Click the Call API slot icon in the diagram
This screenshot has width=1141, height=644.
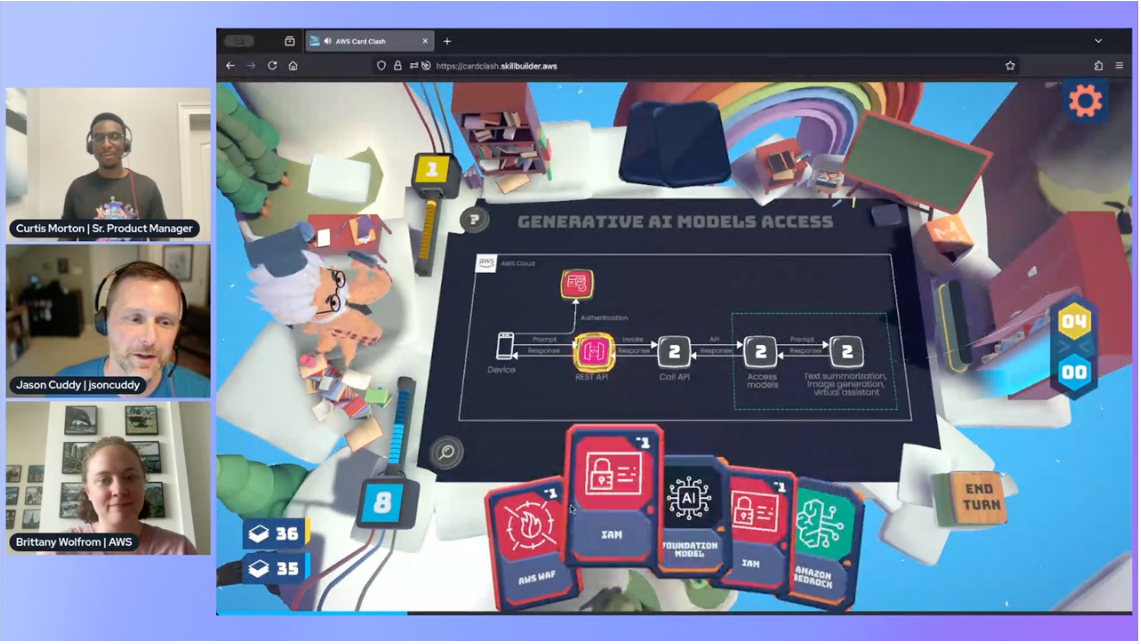(x=676, y=351)
